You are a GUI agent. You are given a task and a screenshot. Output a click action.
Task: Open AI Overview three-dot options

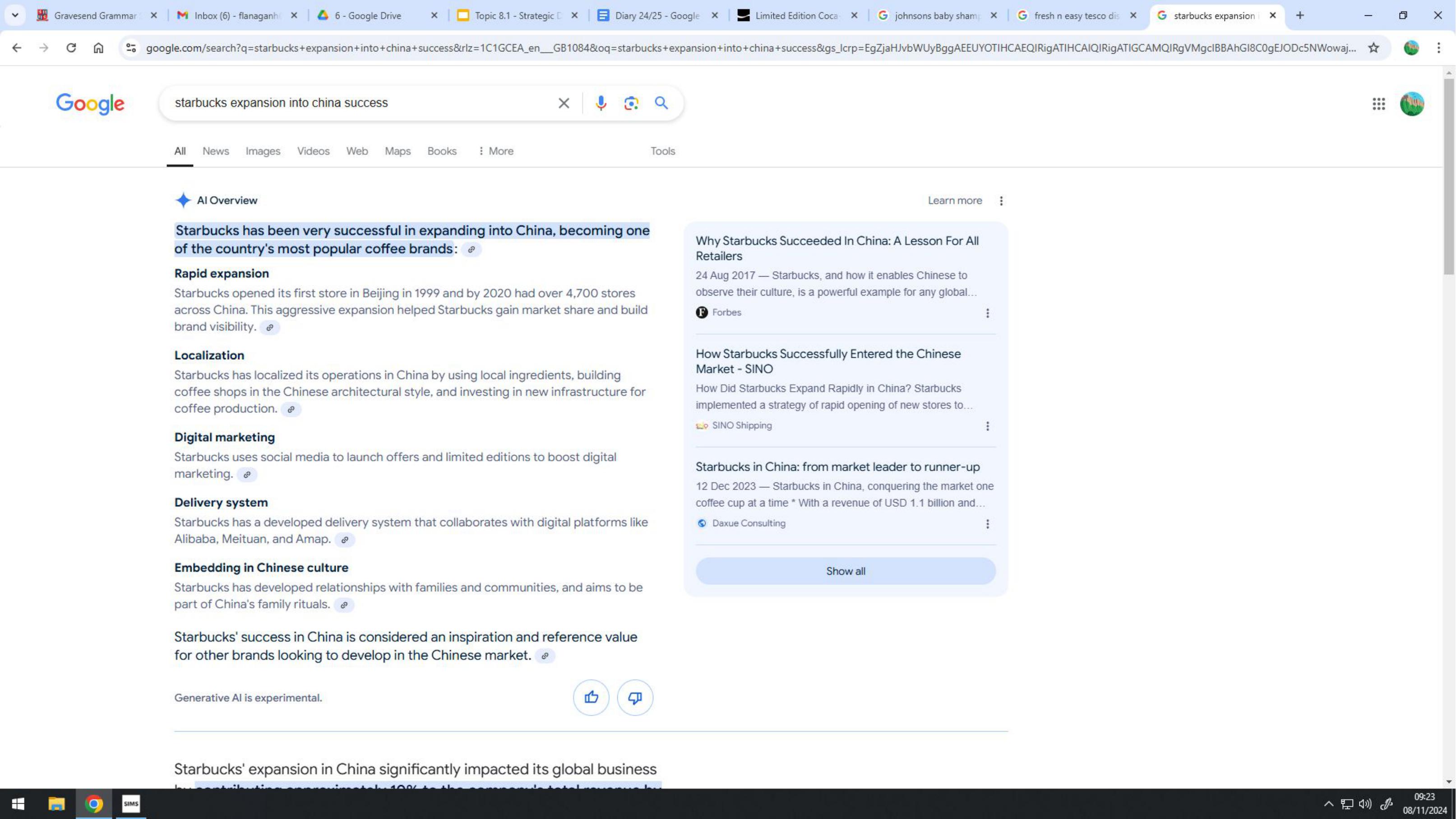(1001, 201)
